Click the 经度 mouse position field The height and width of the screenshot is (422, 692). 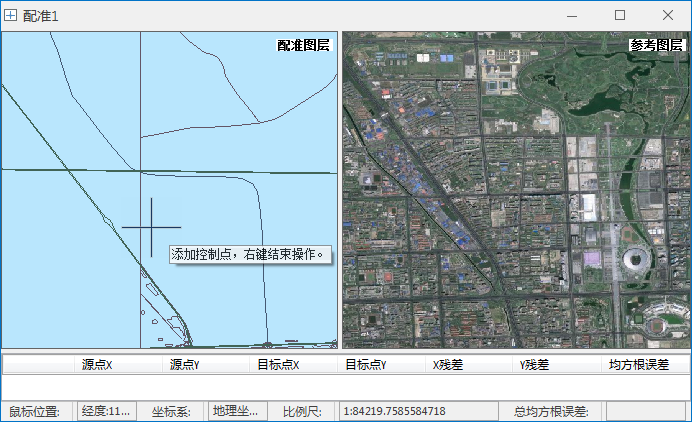coord(106,411)
